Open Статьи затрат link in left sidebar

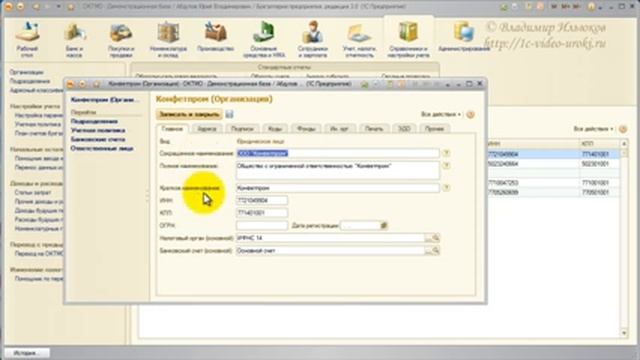(x=33, y=192)
